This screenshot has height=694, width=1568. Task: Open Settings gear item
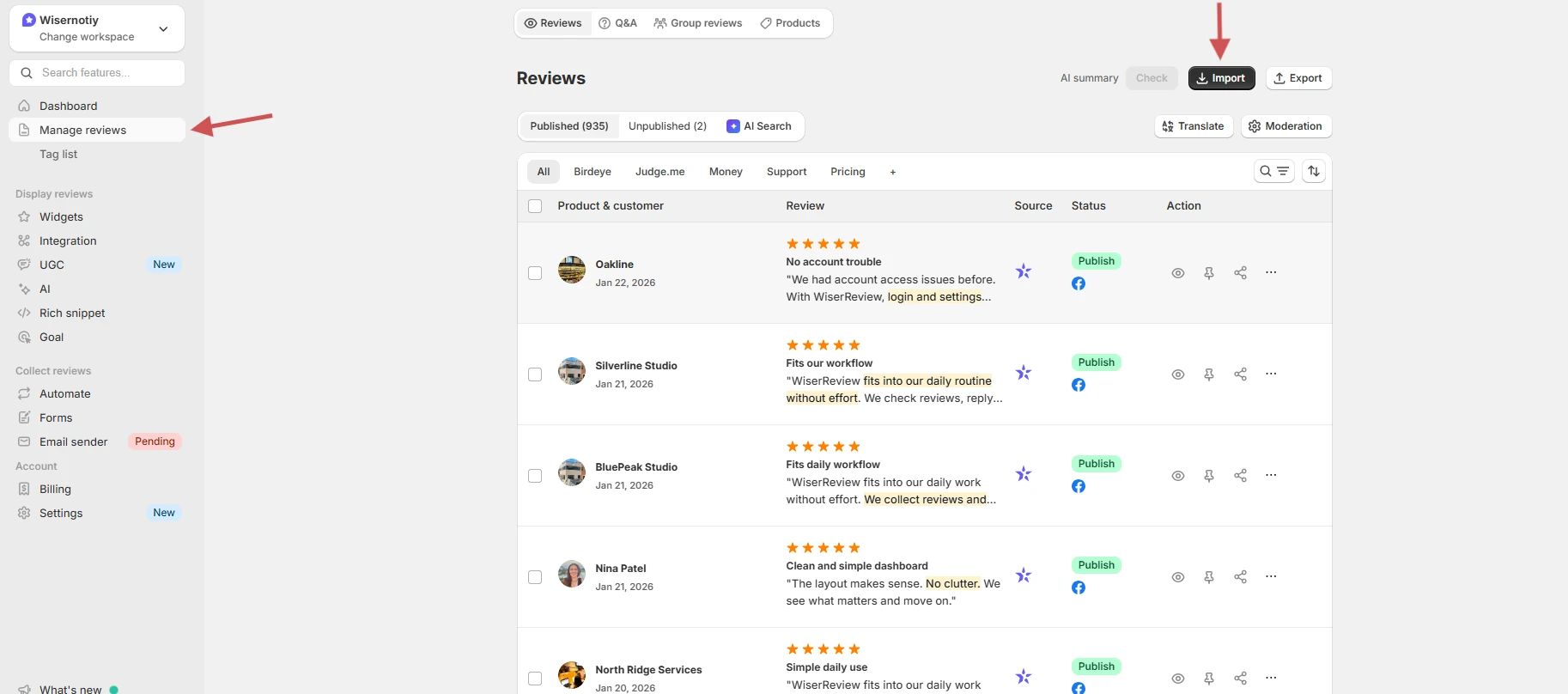point(24,513)
